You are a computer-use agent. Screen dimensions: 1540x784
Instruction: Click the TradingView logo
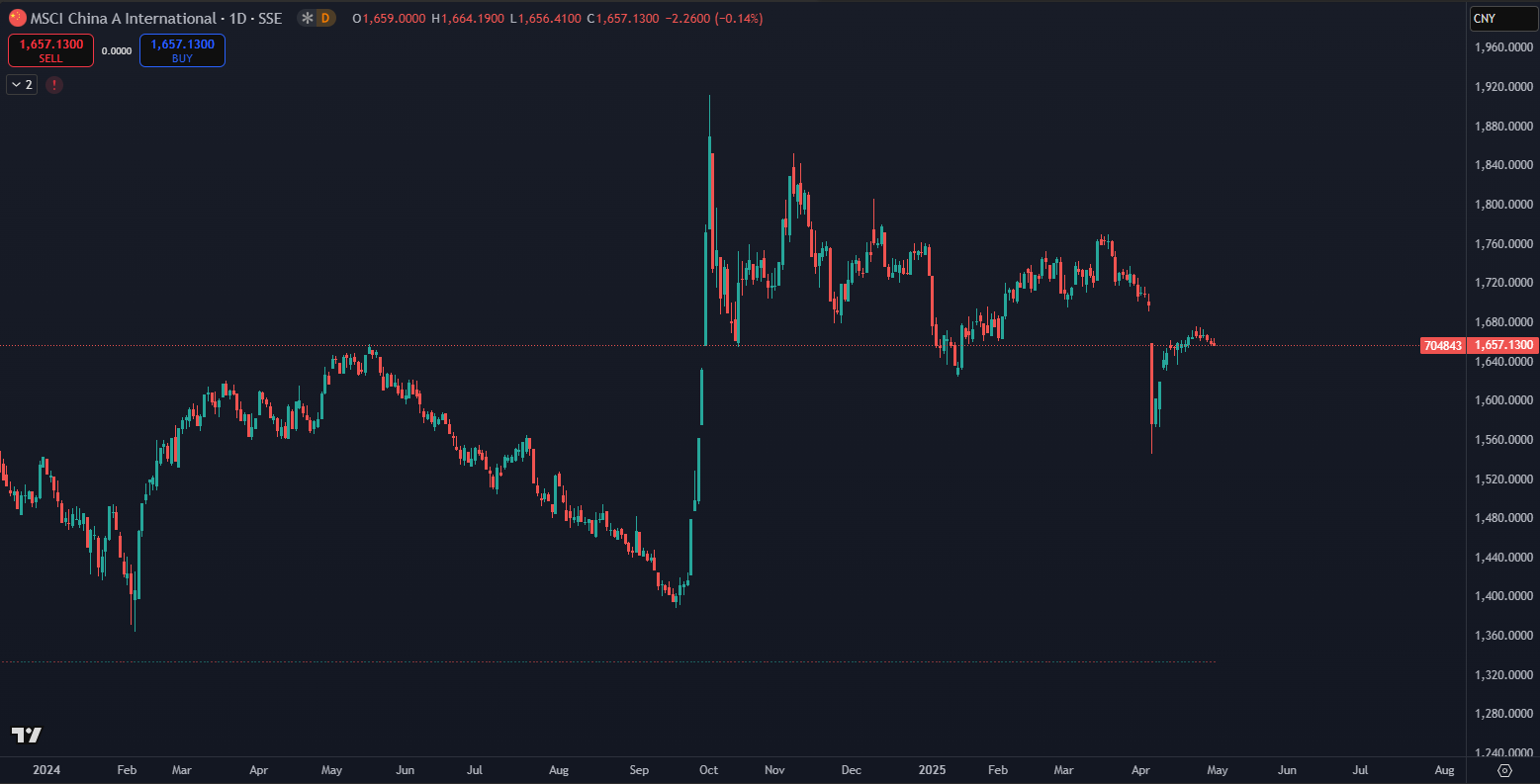pyautogui.click(x=27, y=735)
